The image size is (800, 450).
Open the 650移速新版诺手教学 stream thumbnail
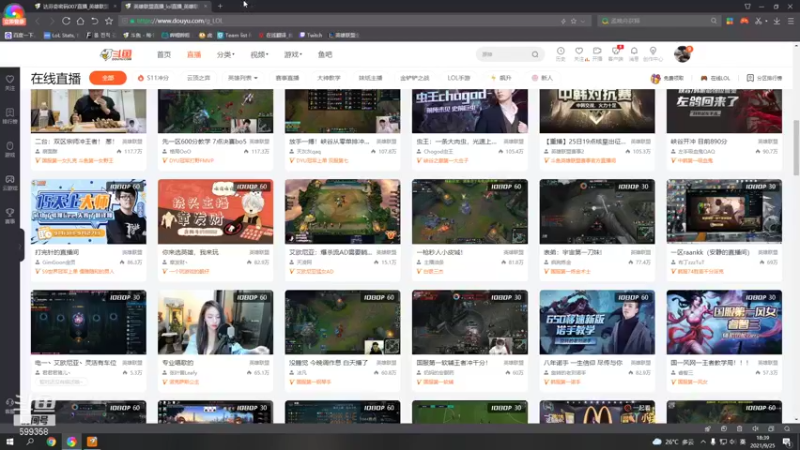[x=597, y=322]
